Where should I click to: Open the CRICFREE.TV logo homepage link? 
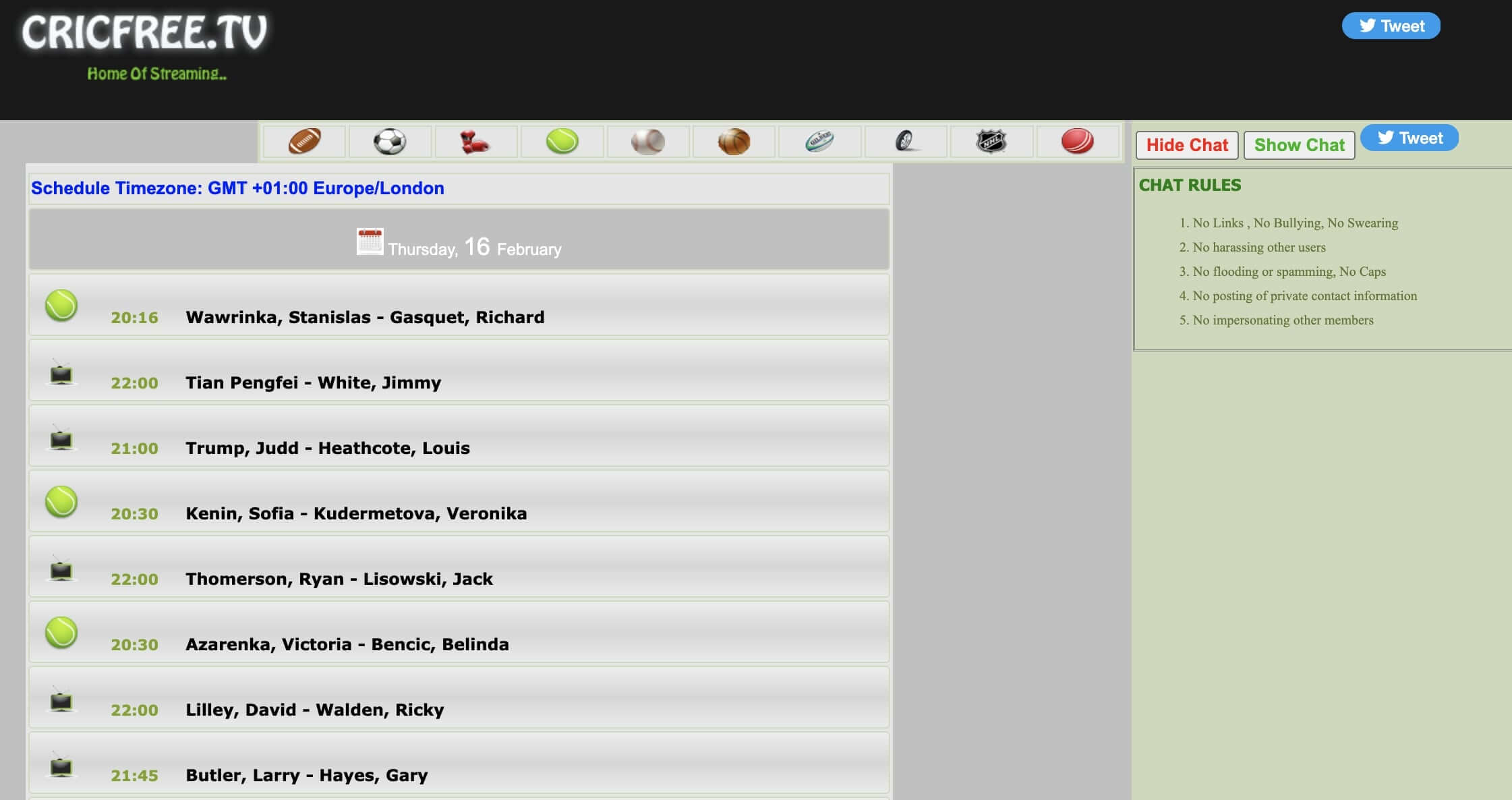[144, 34]
